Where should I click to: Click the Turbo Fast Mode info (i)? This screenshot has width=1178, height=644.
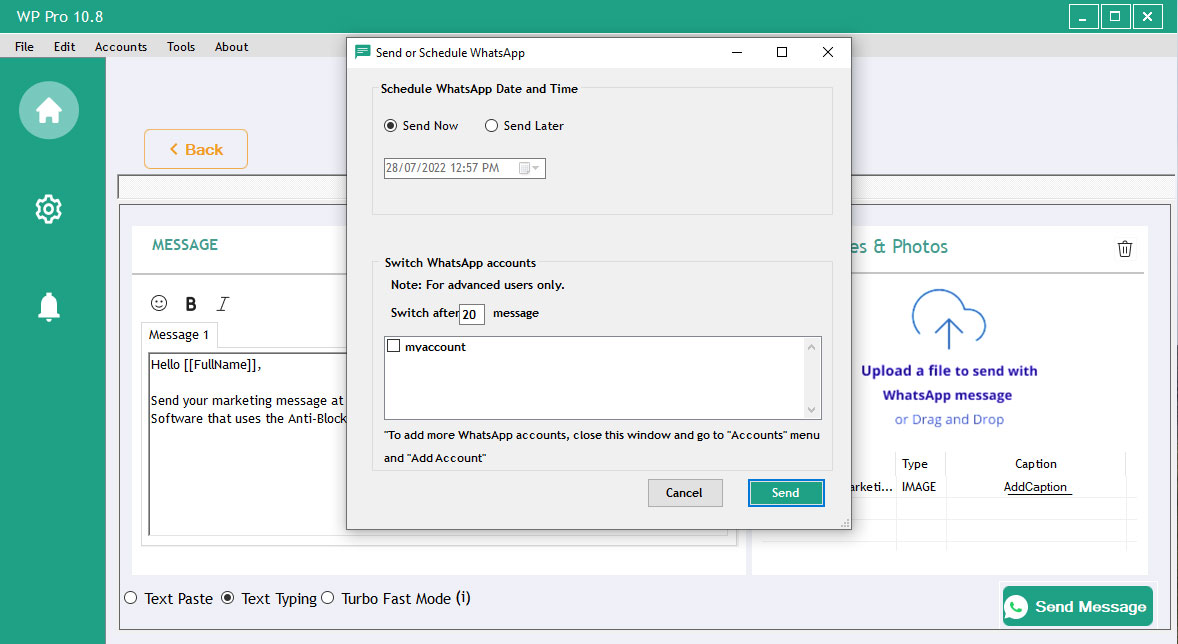point(464,598)
